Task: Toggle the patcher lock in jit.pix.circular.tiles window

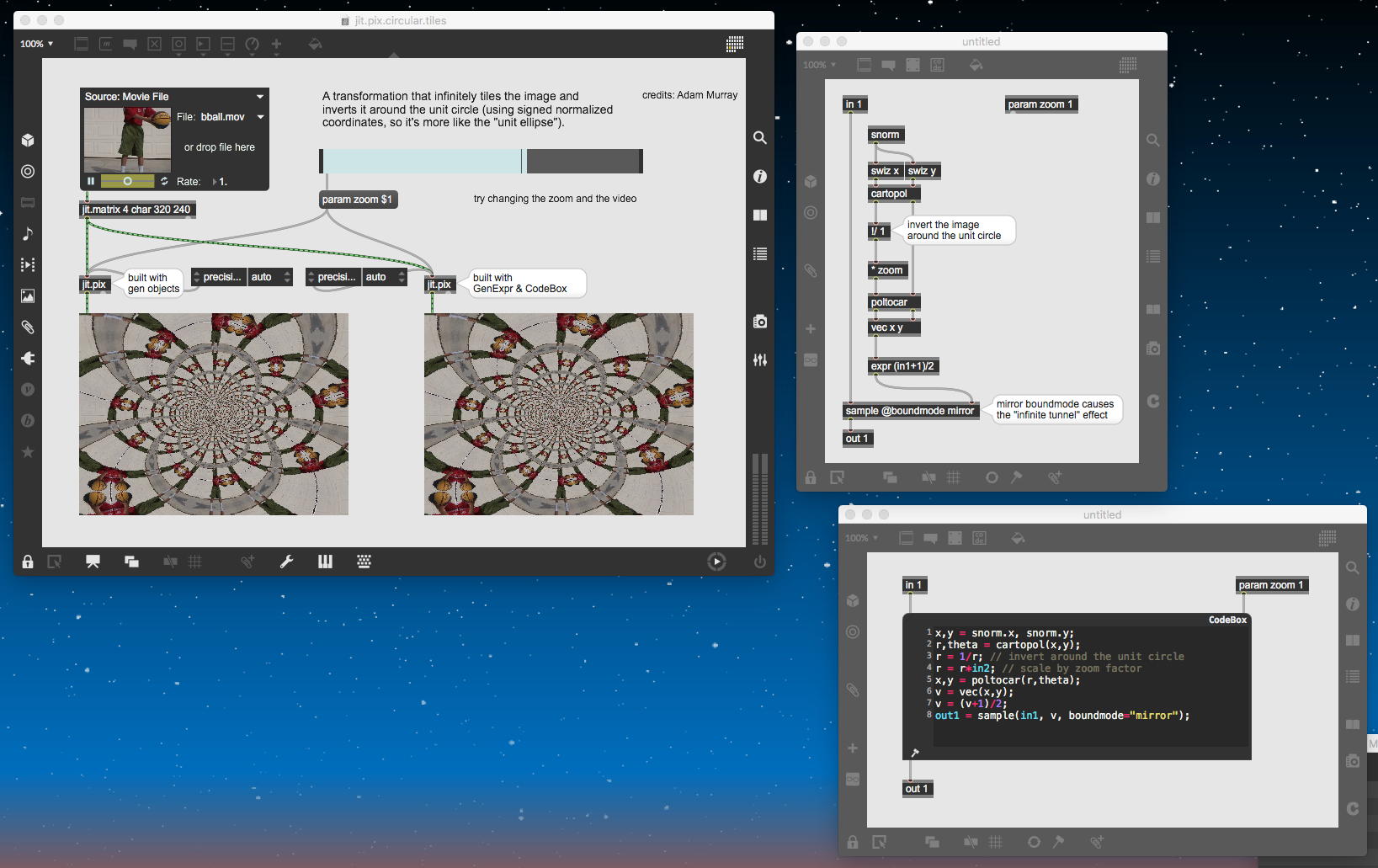Action: [28, 562]
